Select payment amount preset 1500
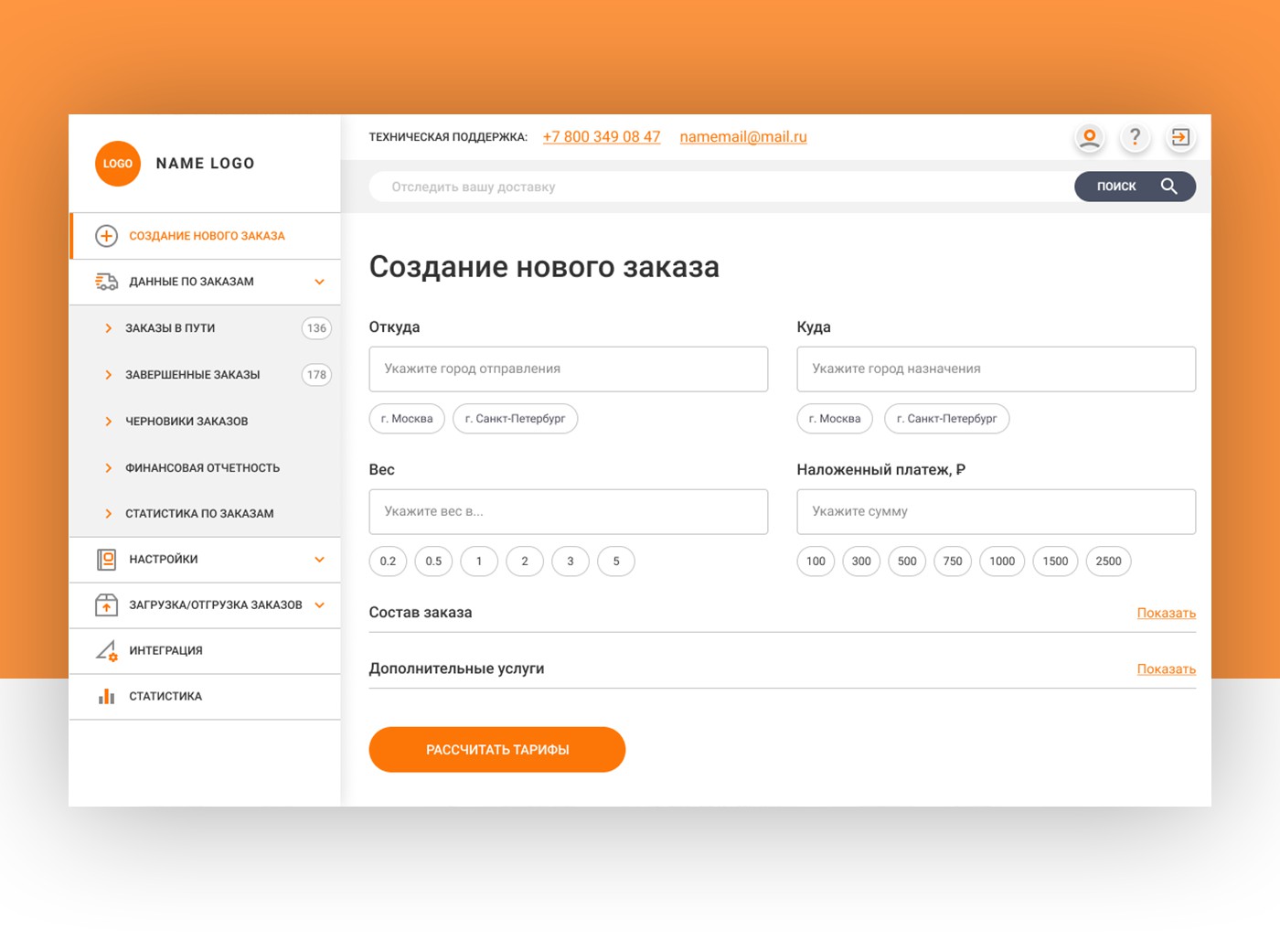This screenshot has width=1280, height=952. 1055,562
